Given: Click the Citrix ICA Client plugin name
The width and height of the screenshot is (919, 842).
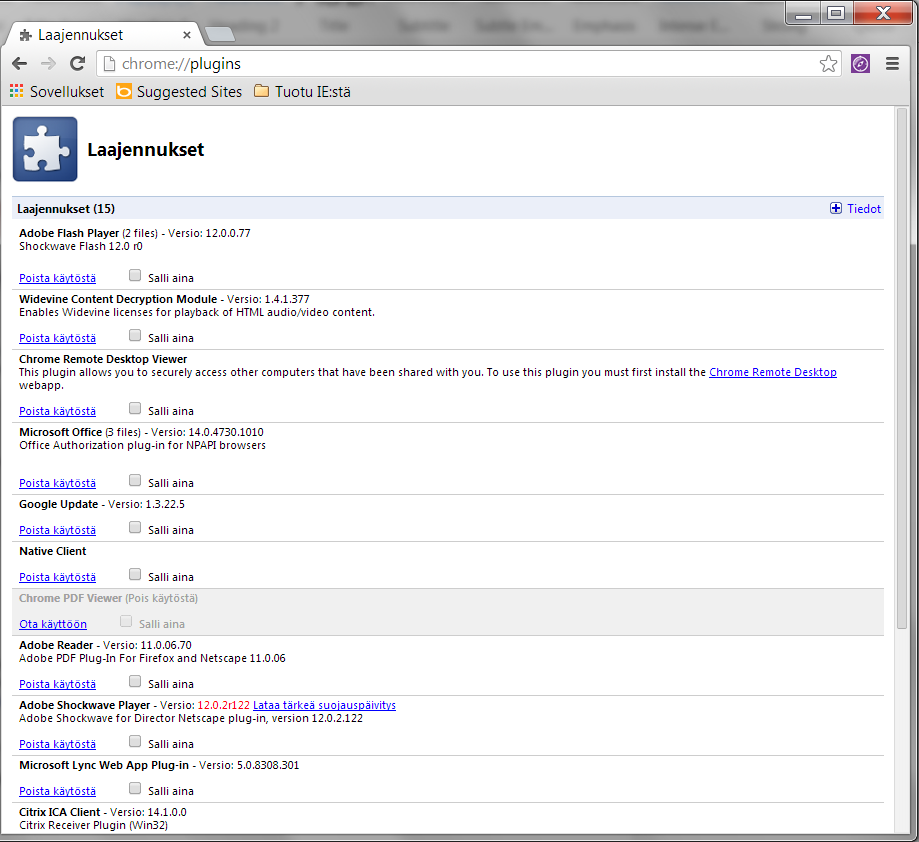Looking at the screenshot, I should pyautogui.click(x=60, y=812).
